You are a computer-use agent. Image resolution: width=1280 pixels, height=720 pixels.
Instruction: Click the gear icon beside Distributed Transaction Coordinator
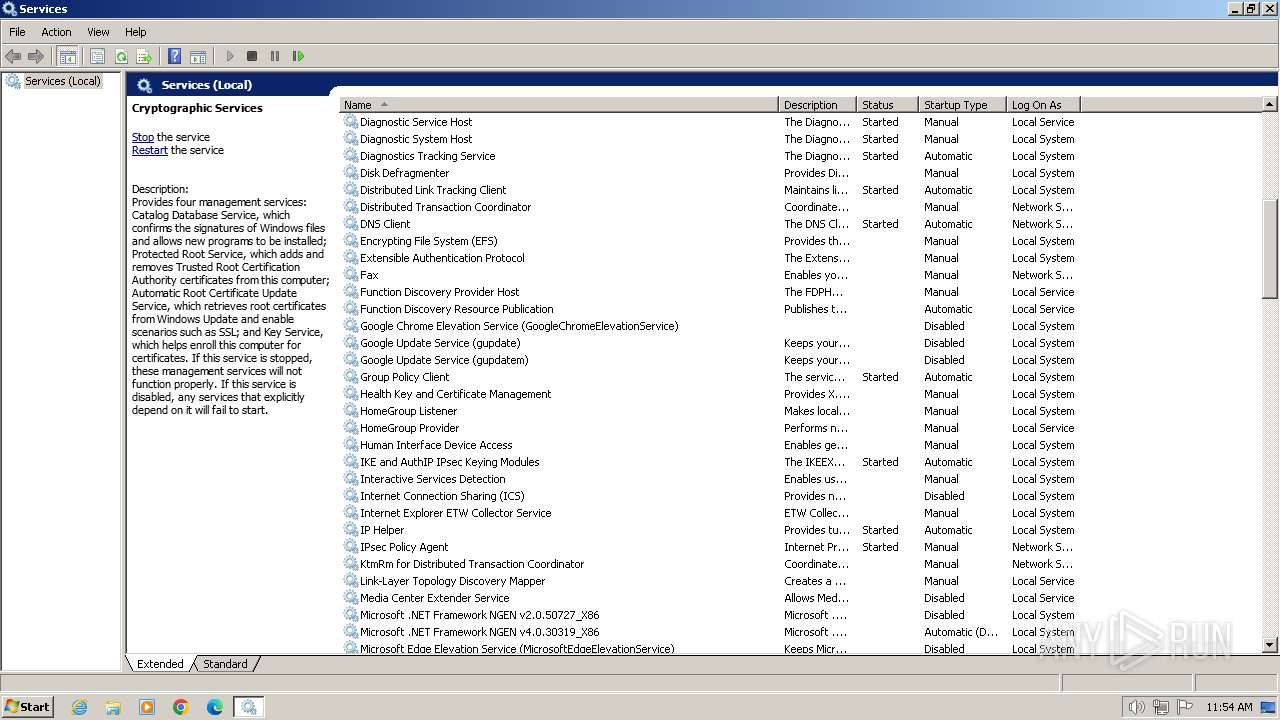pyautogui.click(x=351, y=207)
